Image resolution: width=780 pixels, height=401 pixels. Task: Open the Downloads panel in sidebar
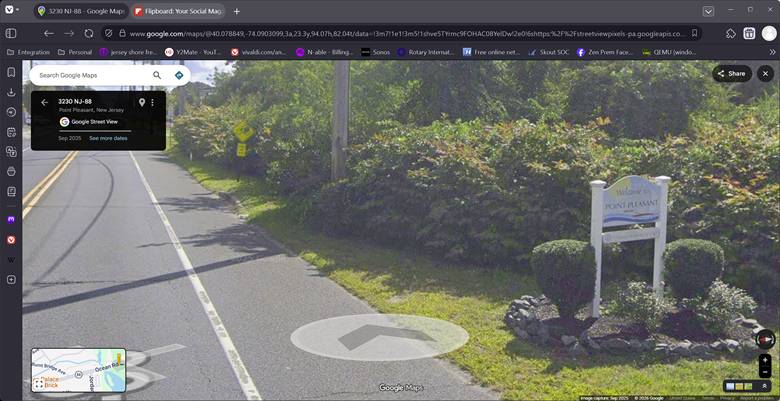coord(11,92)
